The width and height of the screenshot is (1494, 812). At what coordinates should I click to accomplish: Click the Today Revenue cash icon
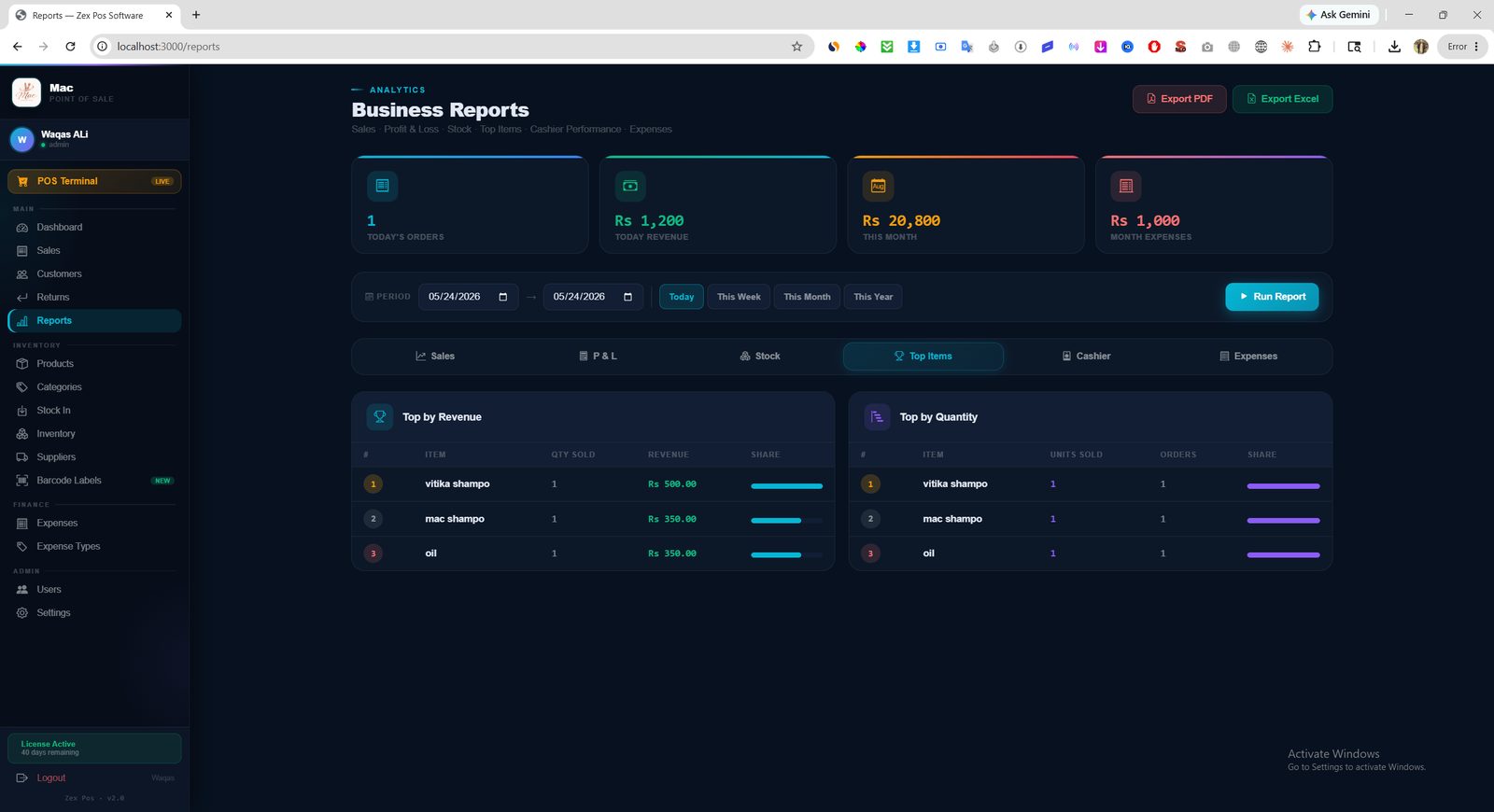click(630, 186)
